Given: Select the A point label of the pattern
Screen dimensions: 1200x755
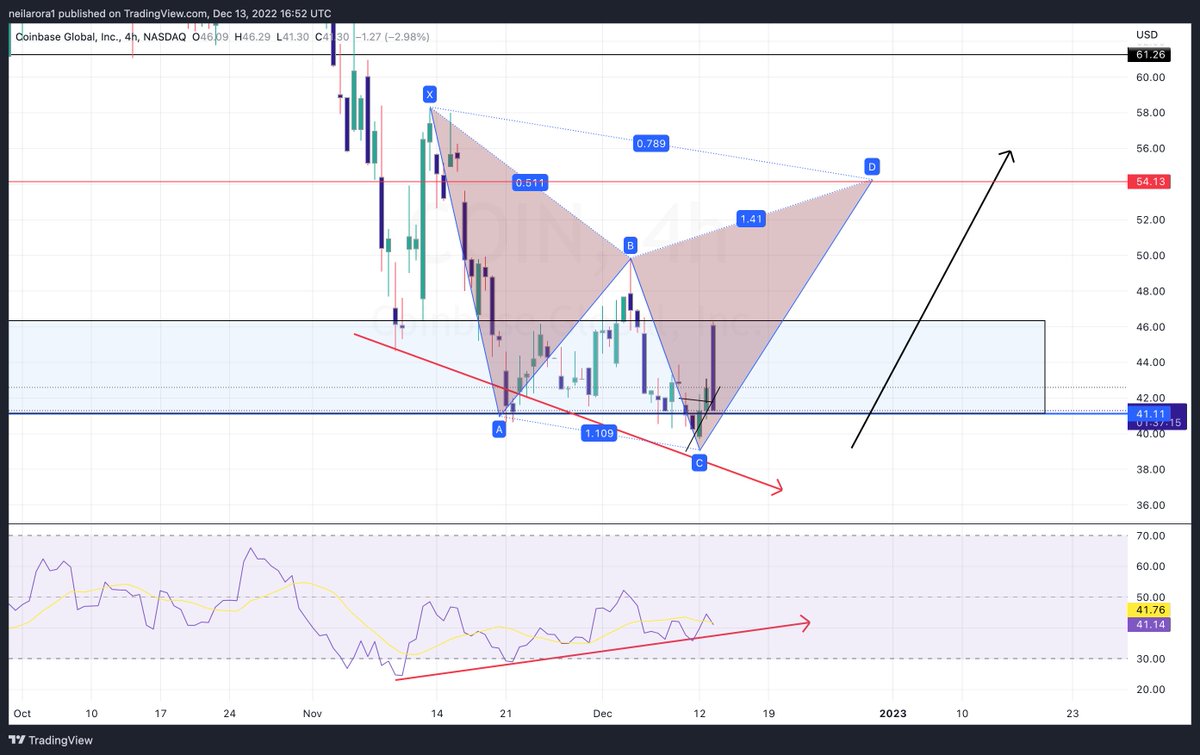Looking at the screenshot, I should 498,429.
